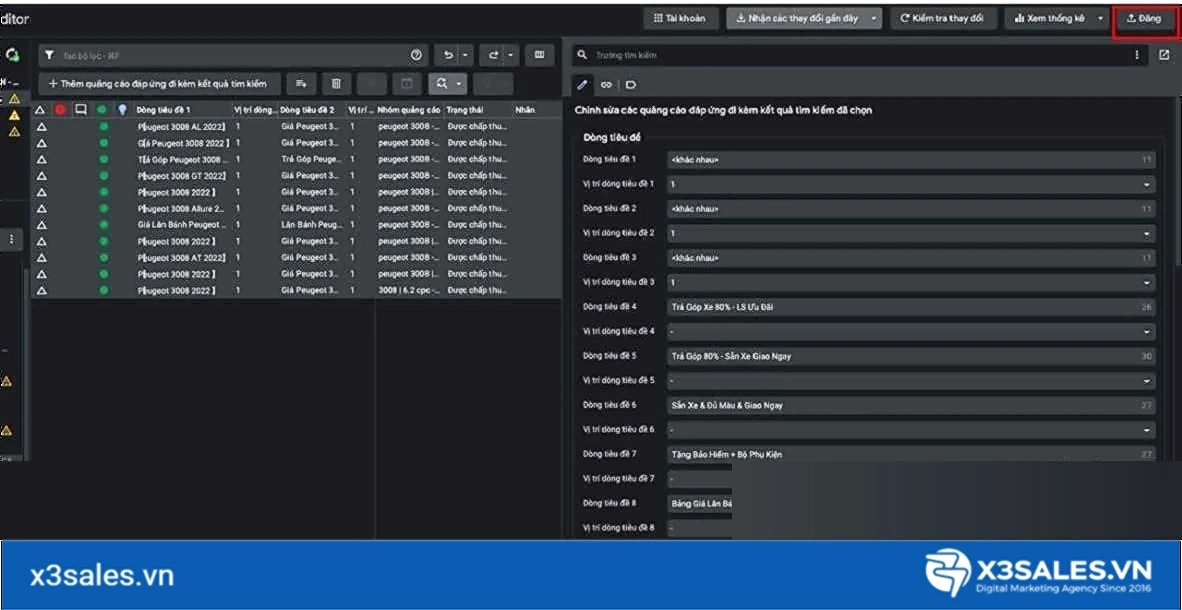Click the green sync icon in sidebar

click(13, 55)
